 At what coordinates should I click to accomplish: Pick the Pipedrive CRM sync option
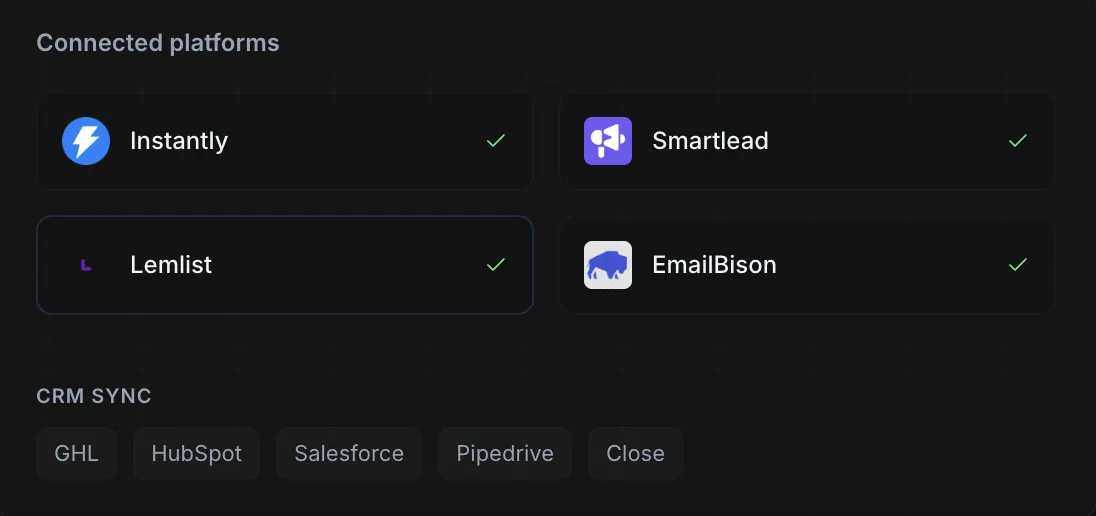click(505, 454)
